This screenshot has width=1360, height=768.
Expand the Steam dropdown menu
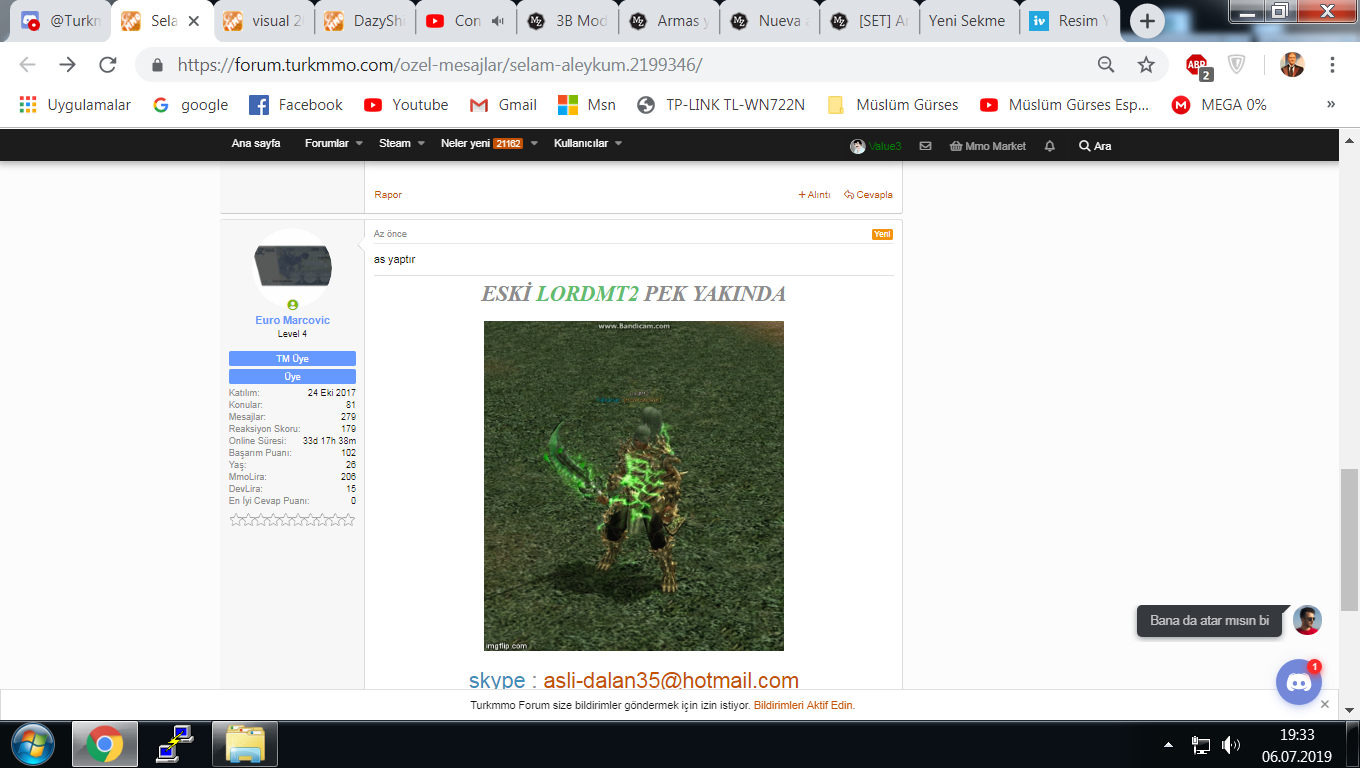click(402, 144)
